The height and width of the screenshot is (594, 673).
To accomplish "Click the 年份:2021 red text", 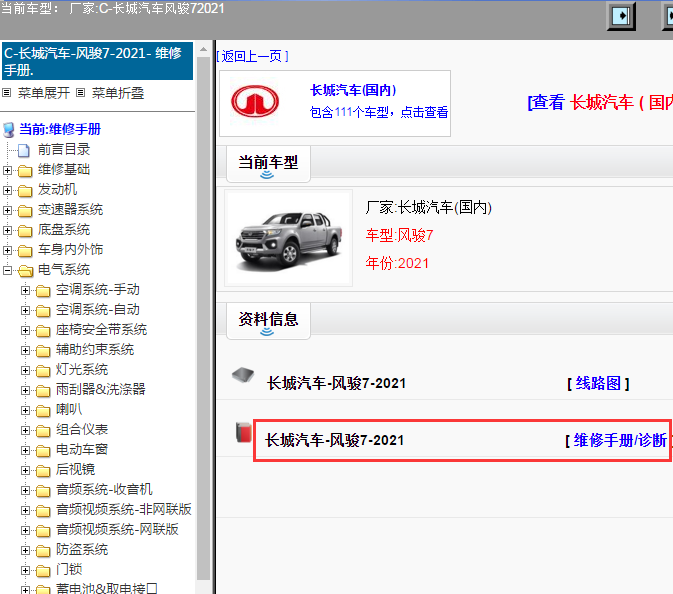I will click(x=397, y=263).
